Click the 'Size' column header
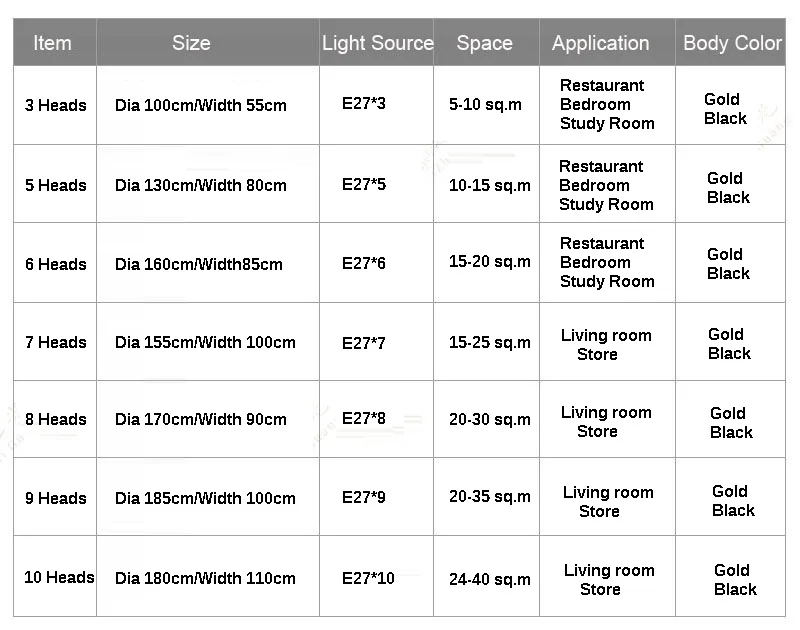 (208, 42)
